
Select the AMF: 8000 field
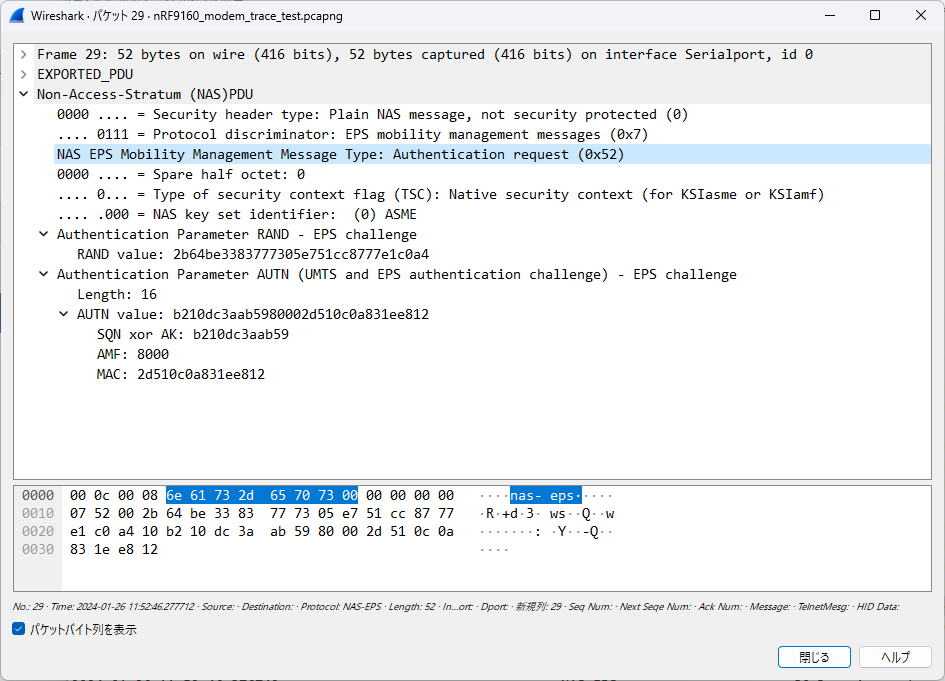pos(133,354)
